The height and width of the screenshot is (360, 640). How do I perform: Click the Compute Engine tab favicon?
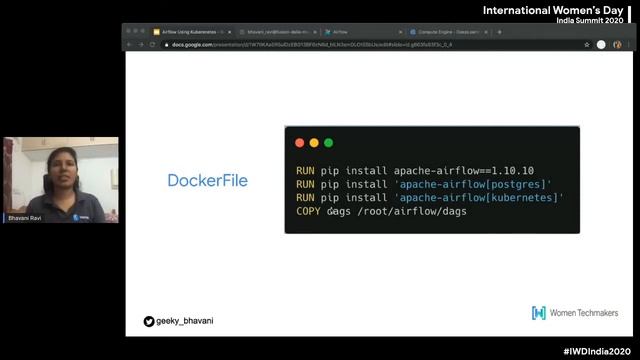[413, 32]
